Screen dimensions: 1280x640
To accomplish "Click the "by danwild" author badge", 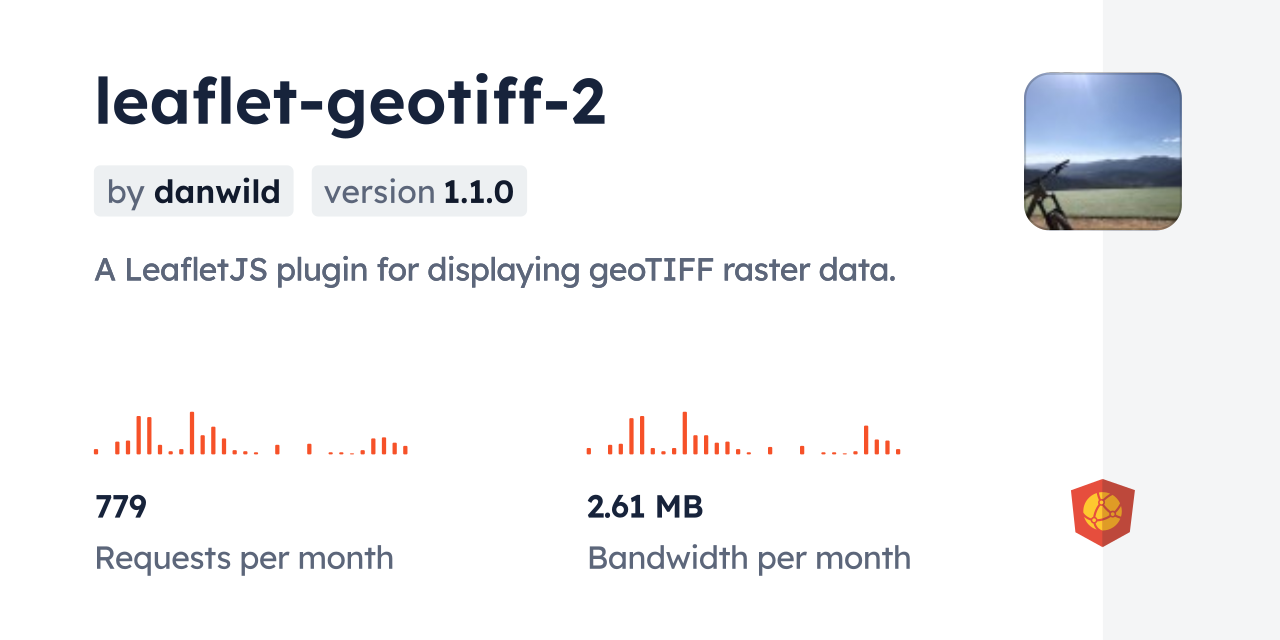I will tap(194, 191).
